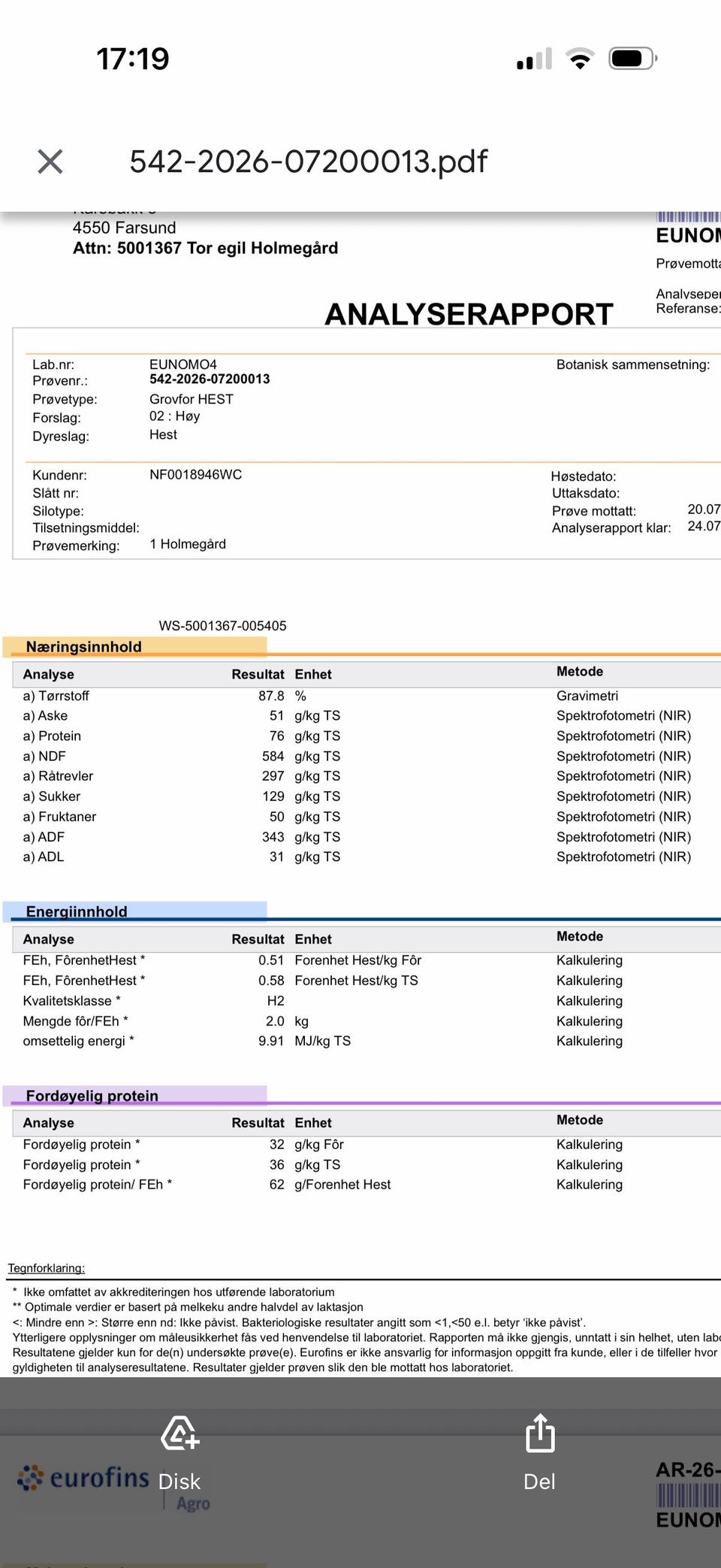
Task: Select the Gravimetri method text
Action: tap(587, 696)
